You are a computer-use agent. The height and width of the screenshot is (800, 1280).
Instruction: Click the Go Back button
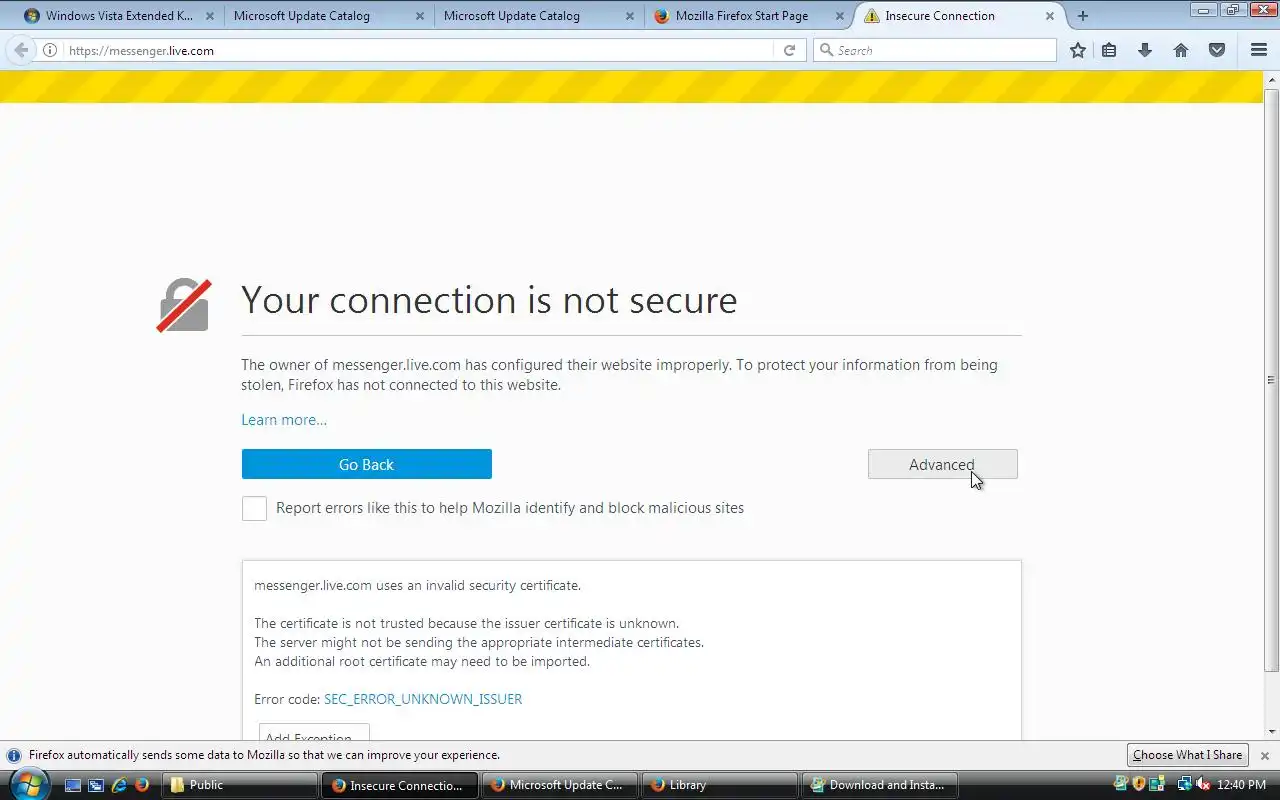pos(366,464)
